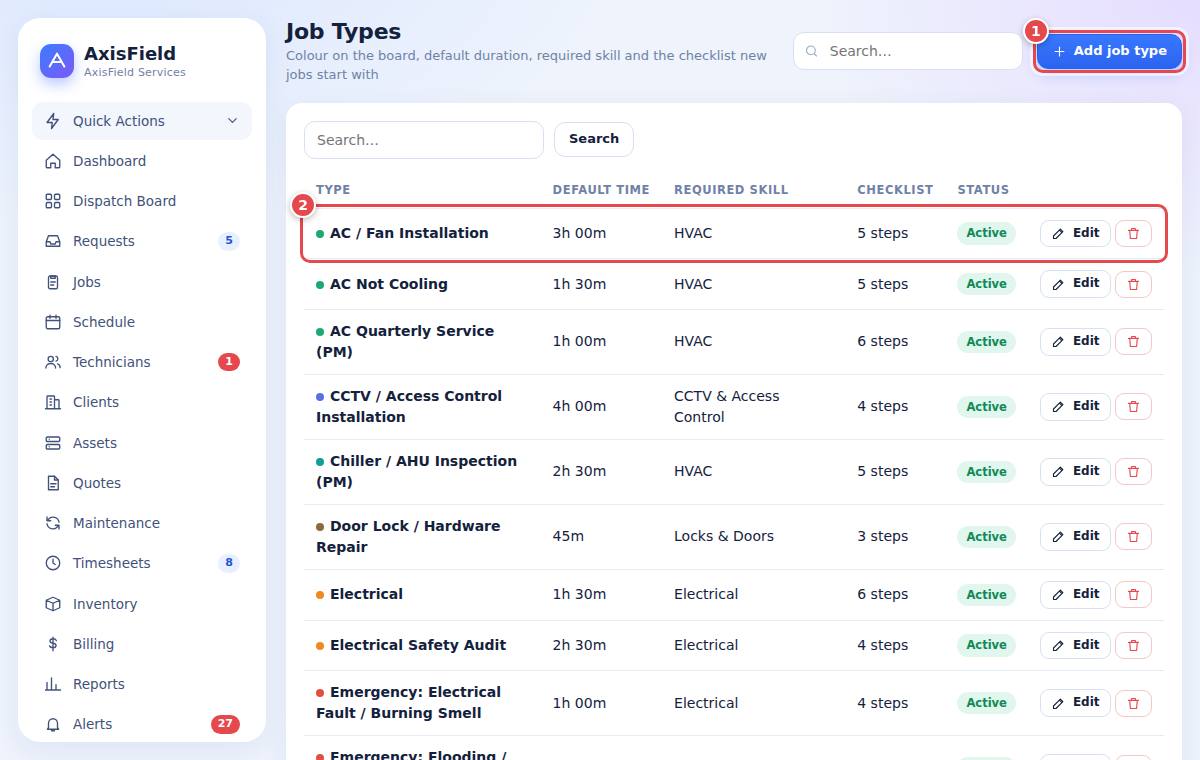
Task: Delete the AC / Fan Installation row
Action: 1133,233
